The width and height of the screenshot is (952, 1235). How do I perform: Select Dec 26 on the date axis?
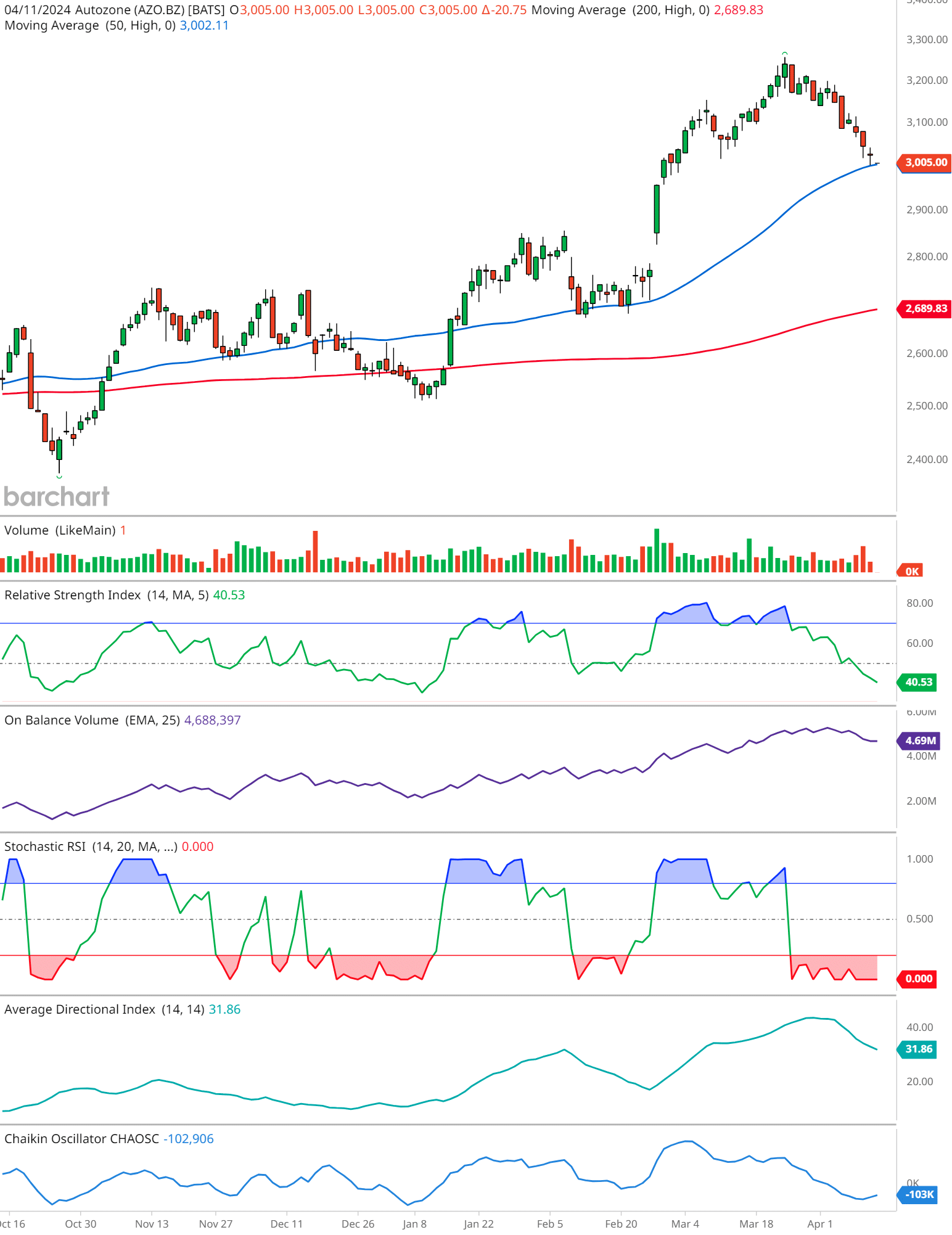[358, 1224]
